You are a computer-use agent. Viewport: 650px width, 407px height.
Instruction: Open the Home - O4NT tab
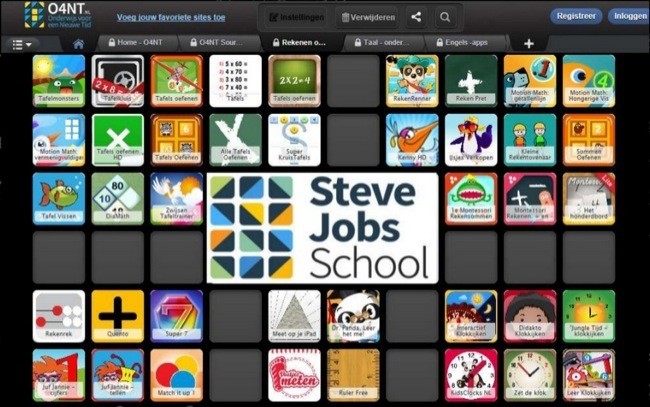(x=134, y=44)
